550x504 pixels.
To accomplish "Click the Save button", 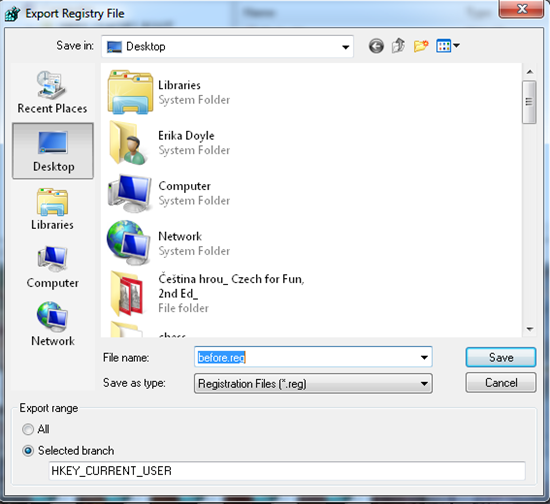I will point(501,357).
